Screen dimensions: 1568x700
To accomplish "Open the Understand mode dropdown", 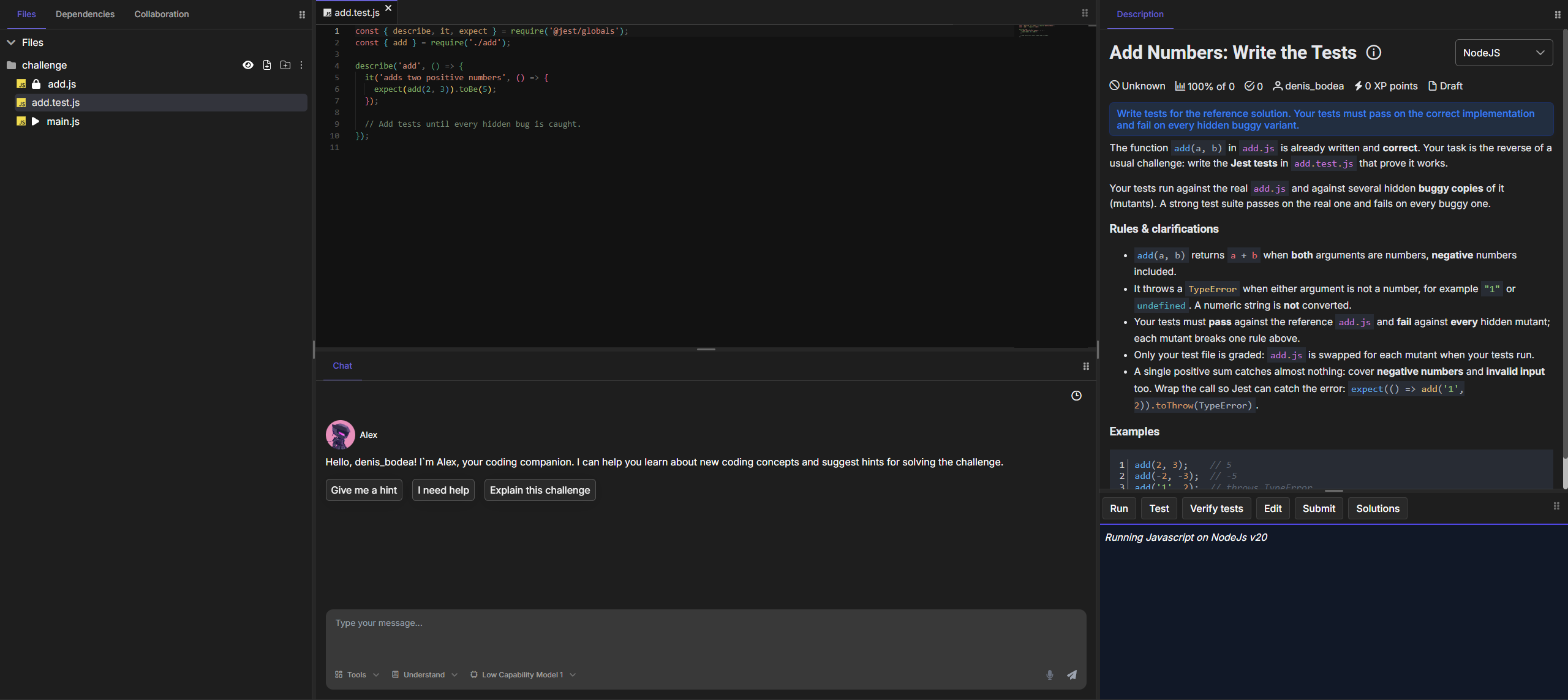I will 425,675.
